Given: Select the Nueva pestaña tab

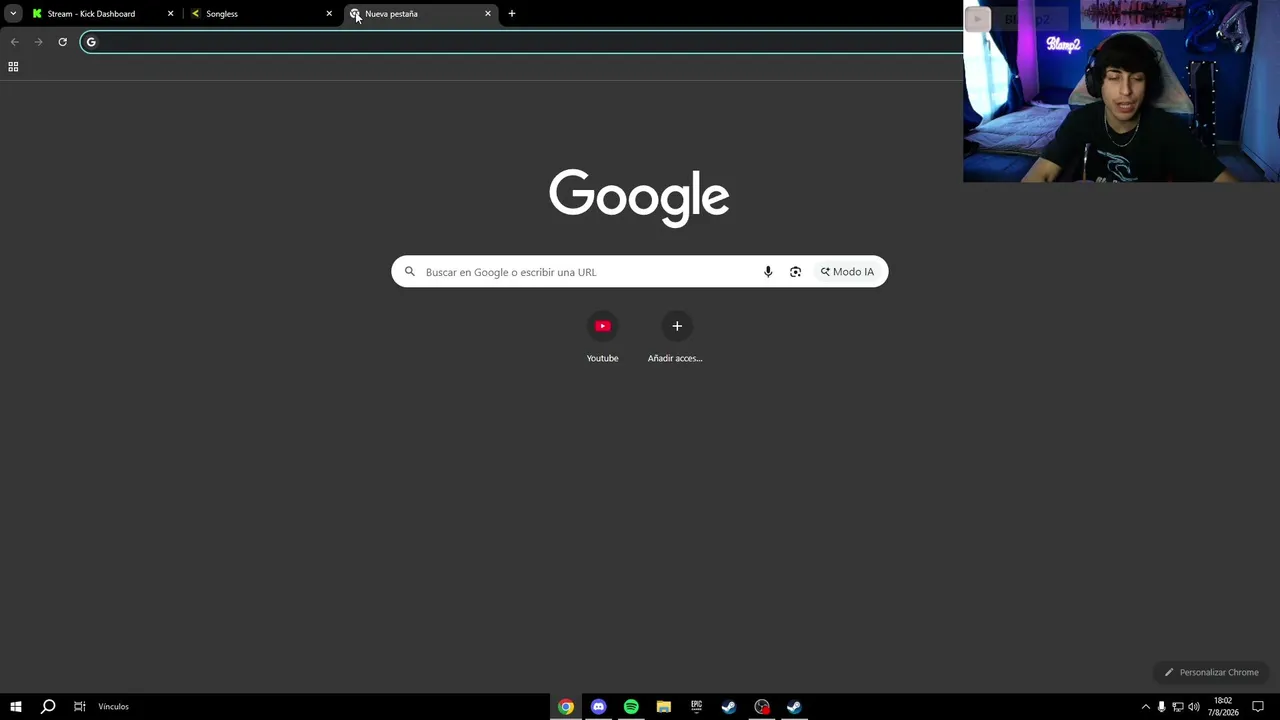Looking at the screenshot, I should (421, 14).
